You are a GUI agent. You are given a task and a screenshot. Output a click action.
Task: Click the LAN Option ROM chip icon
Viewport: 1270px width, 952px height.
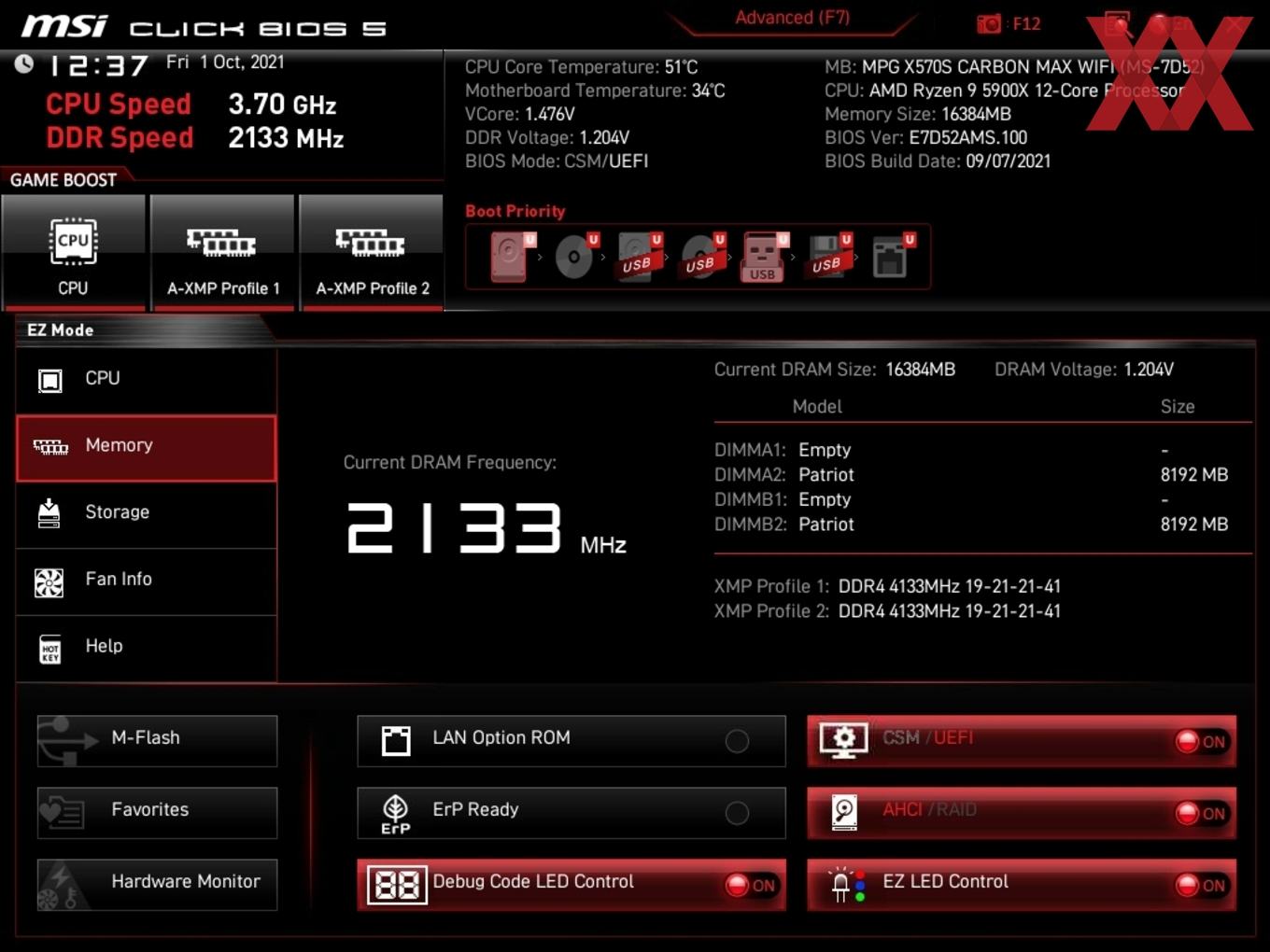(396, 740)
